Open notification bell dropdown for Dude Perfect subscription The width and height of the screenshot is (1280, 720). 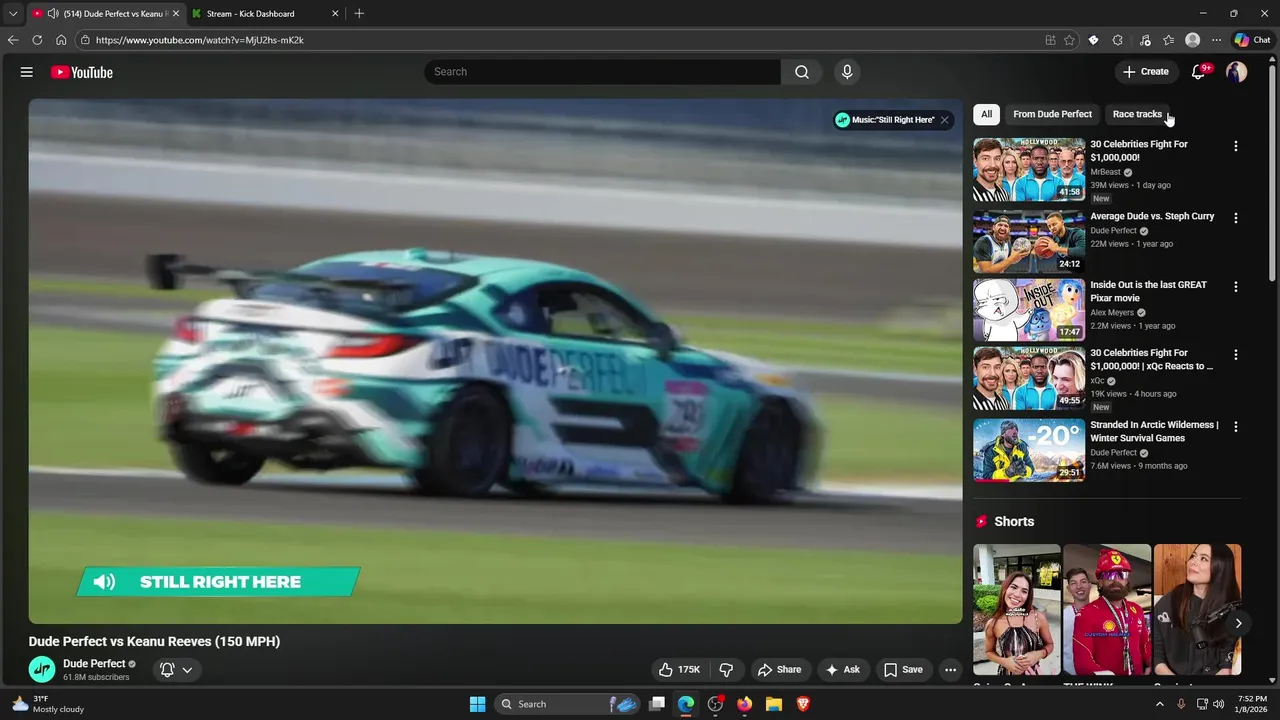click(x=176, y=670)
